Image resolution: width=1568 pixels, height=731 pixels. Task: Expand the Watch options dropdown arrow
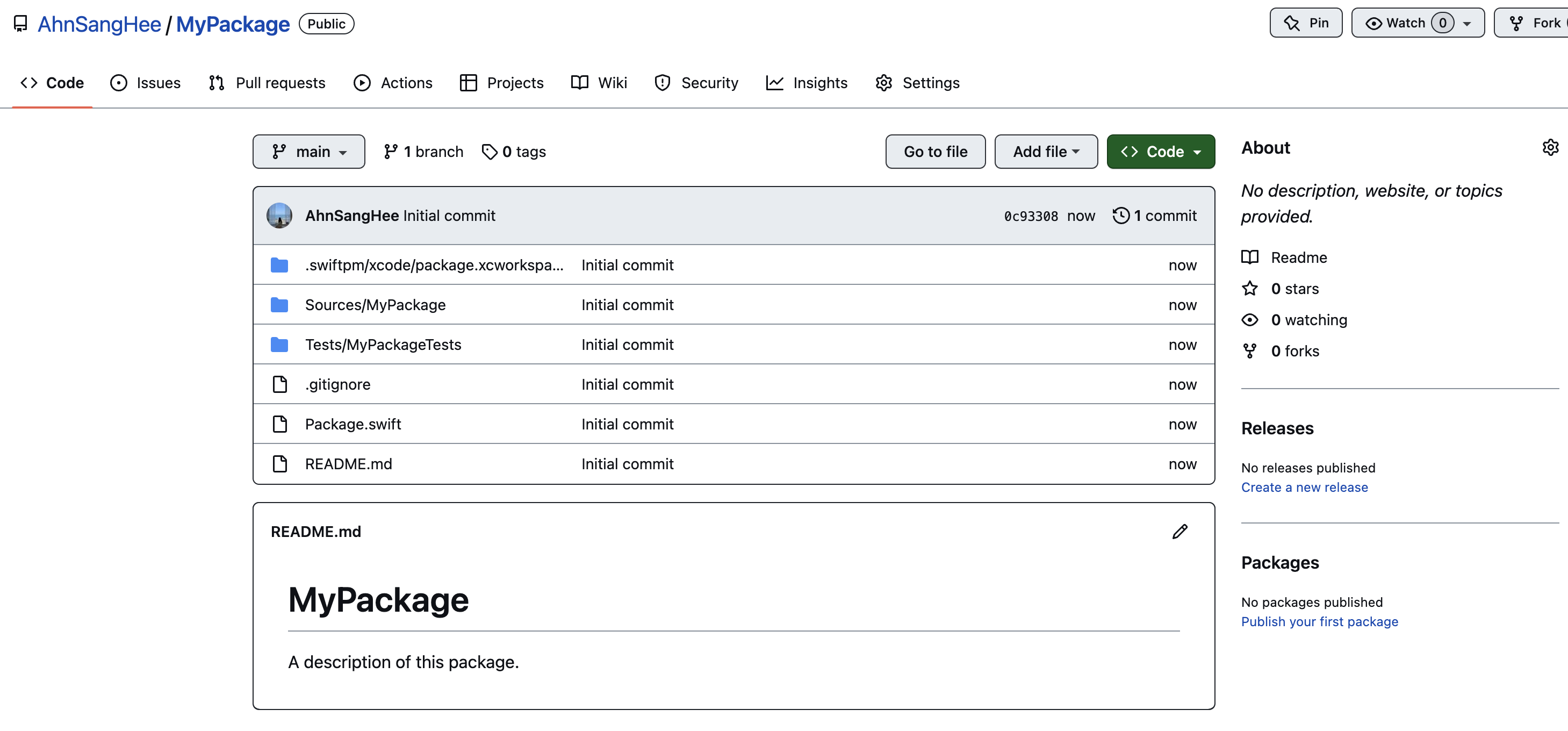coord(1468,24)
